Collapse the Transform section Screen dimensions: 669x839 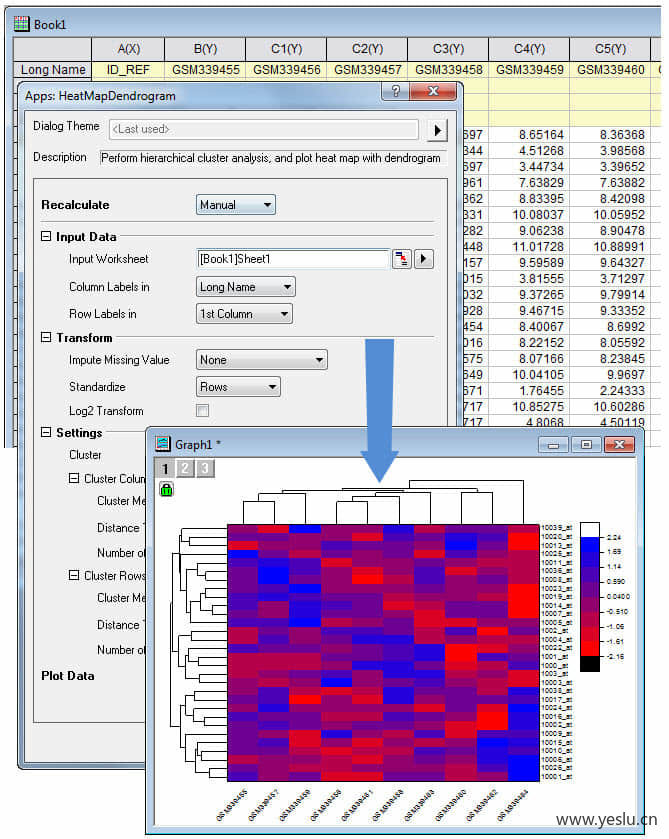(47, 337)
